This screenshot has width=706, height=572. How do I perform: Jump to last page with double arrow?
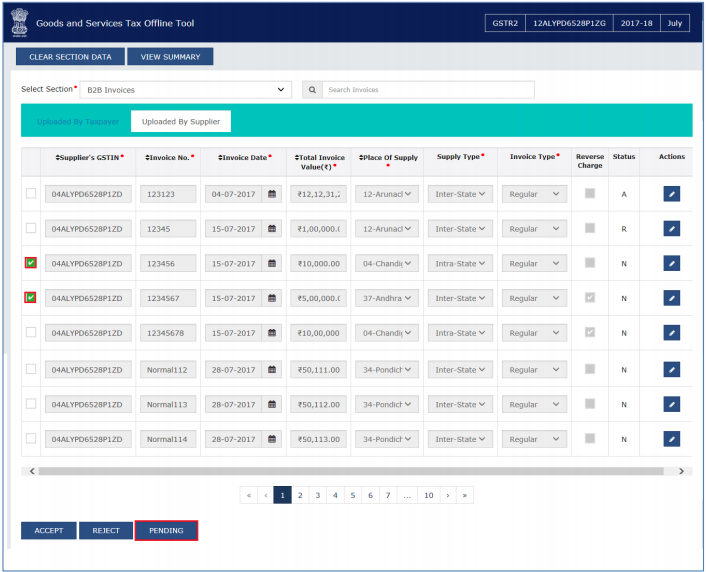click(465, 495)
